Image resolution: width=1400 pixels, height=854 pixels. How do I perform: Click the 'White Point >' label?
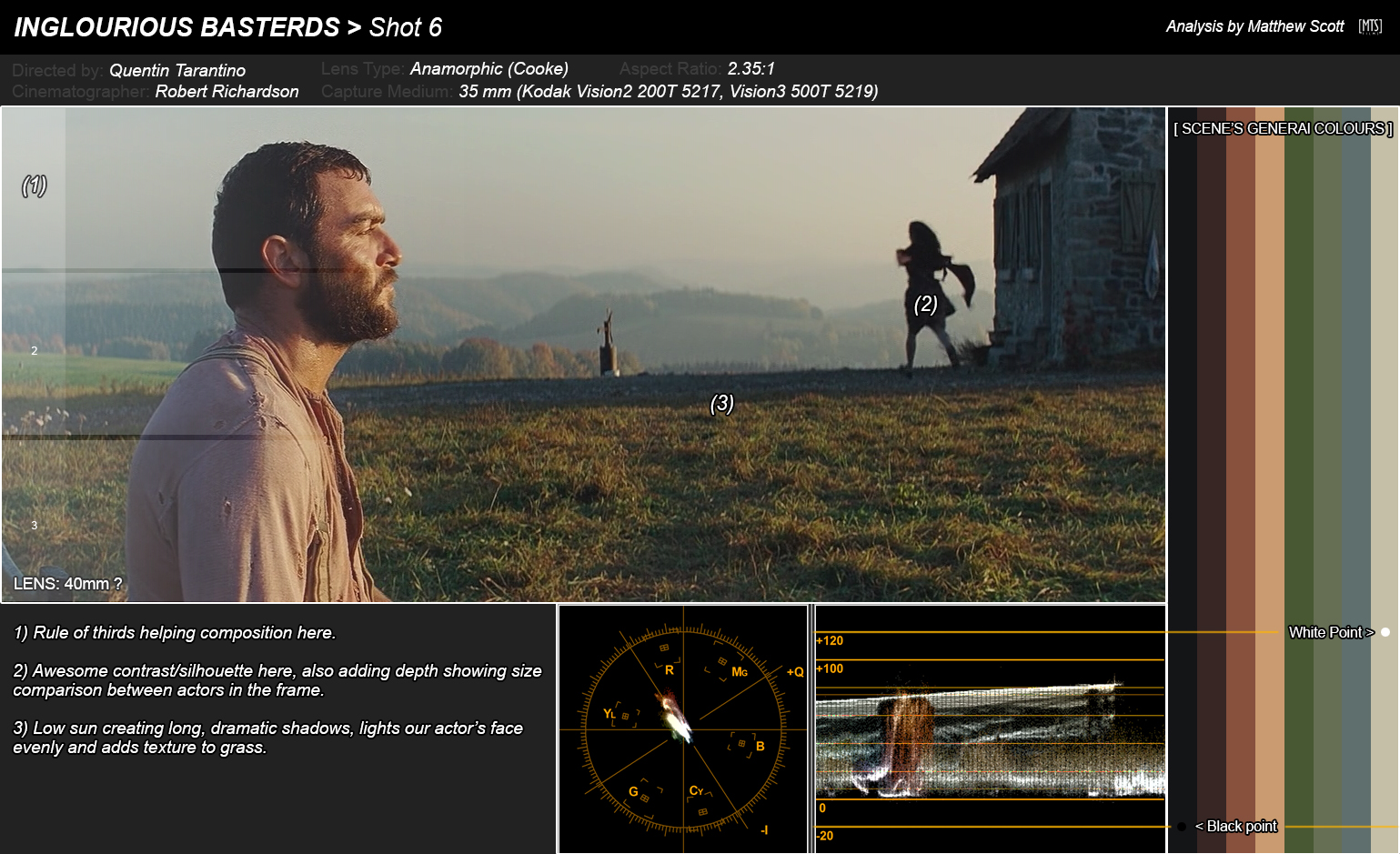coord(1331,632)
